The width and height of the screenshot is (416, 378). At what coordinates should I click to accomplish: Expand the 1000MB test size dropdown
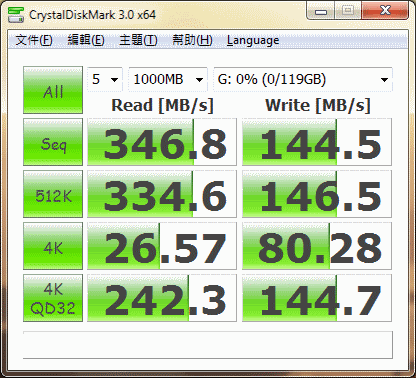pos(168,79)
